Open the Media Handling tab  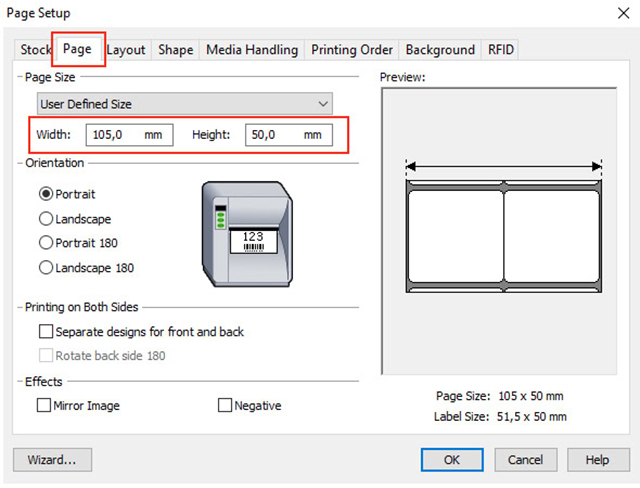(252, 49)
